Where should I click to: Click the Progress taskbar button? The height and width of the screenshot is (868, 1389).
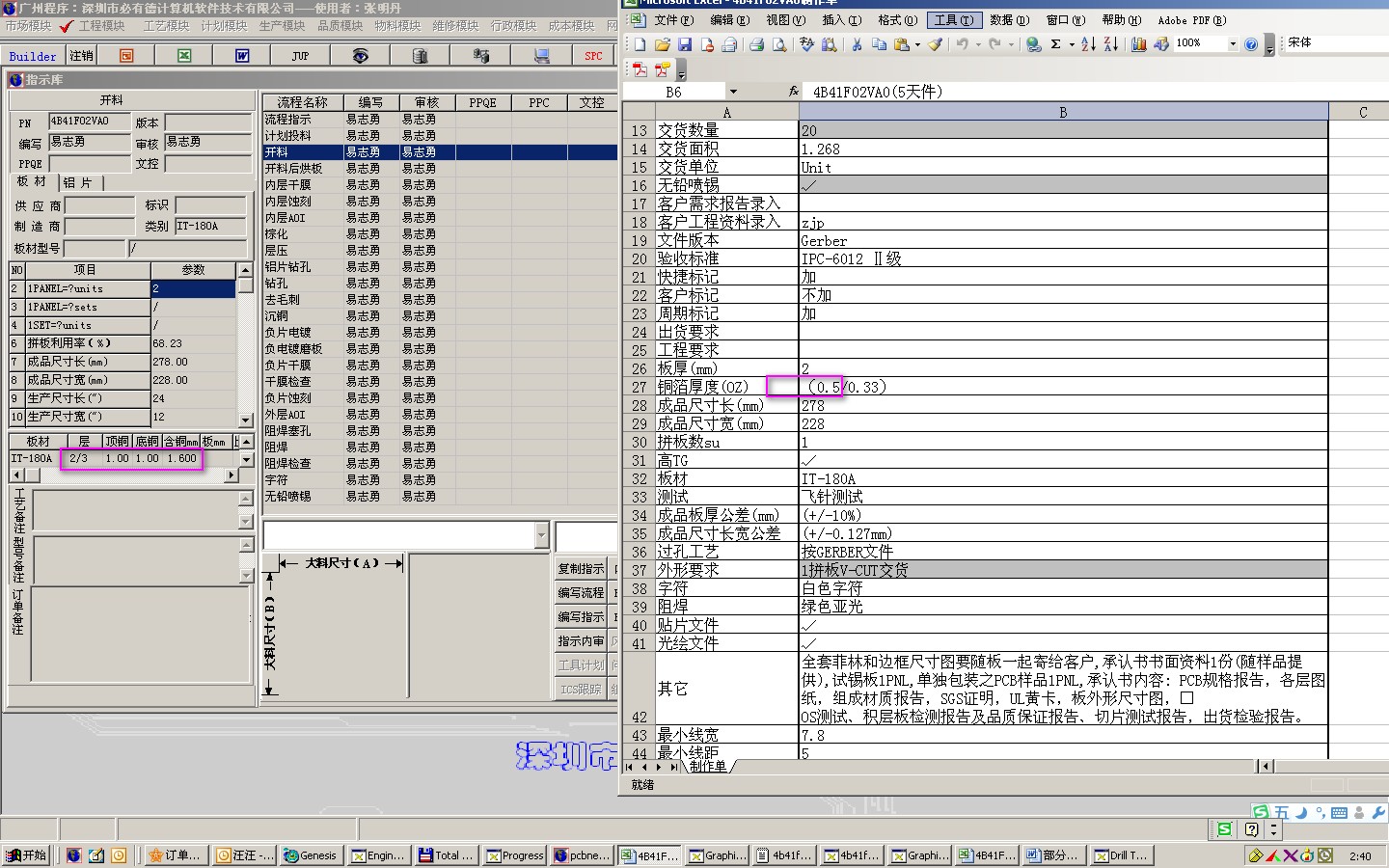pos(515,854)
